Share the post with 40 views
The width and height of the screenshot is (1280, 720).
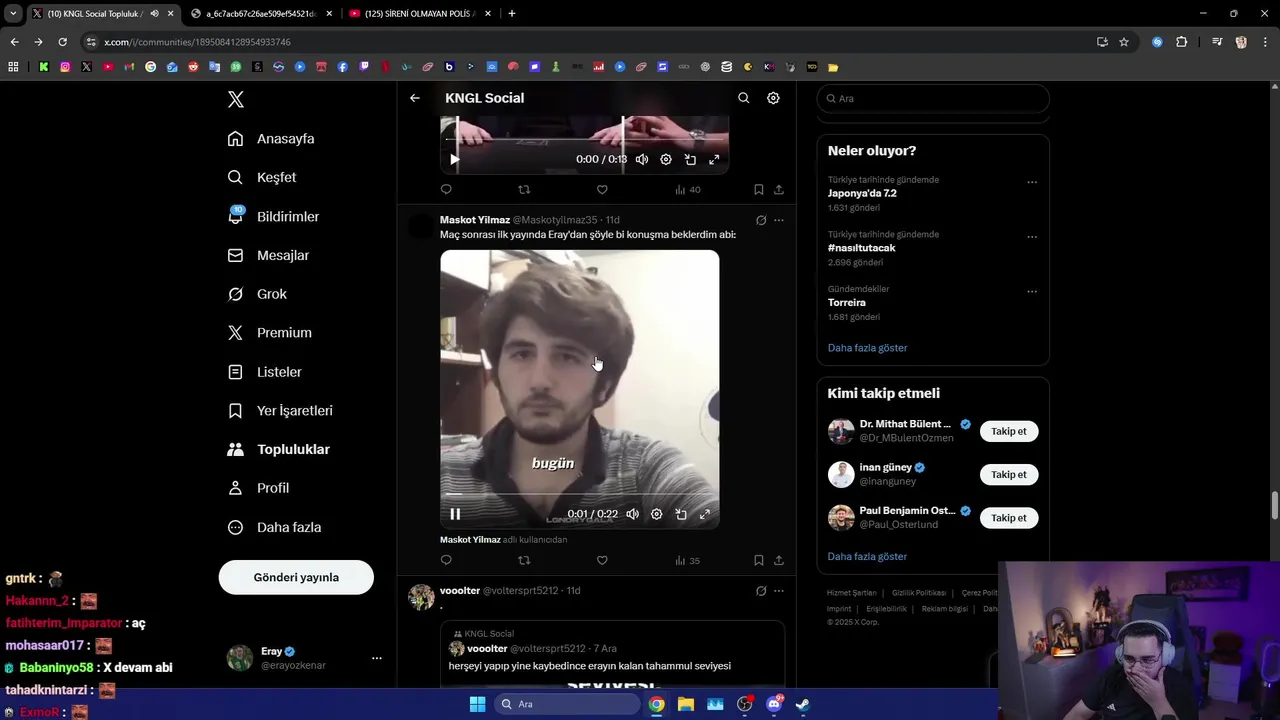(x=779, y=189)
